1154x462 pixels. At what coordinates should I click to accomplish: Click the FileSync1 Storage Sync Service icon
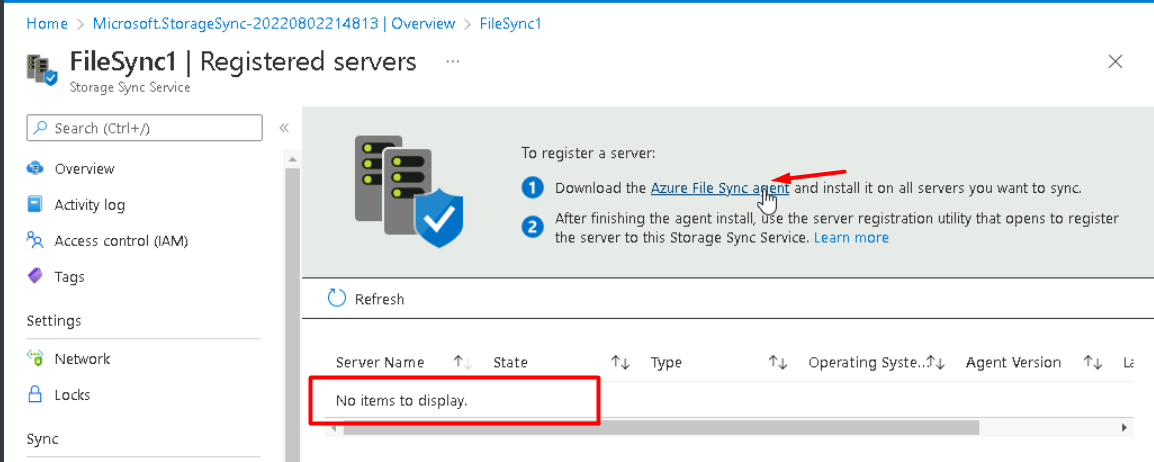tap(41, 71)
